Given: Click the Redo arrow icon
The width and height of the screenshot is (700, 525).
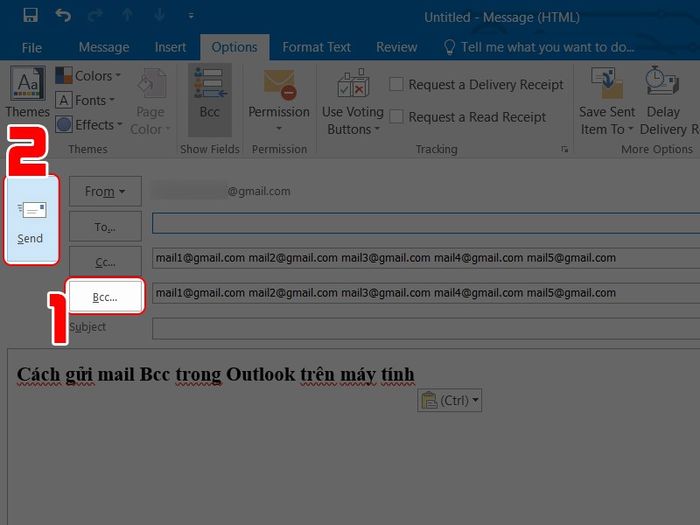Looking at the screenshot, I should 95,16.
